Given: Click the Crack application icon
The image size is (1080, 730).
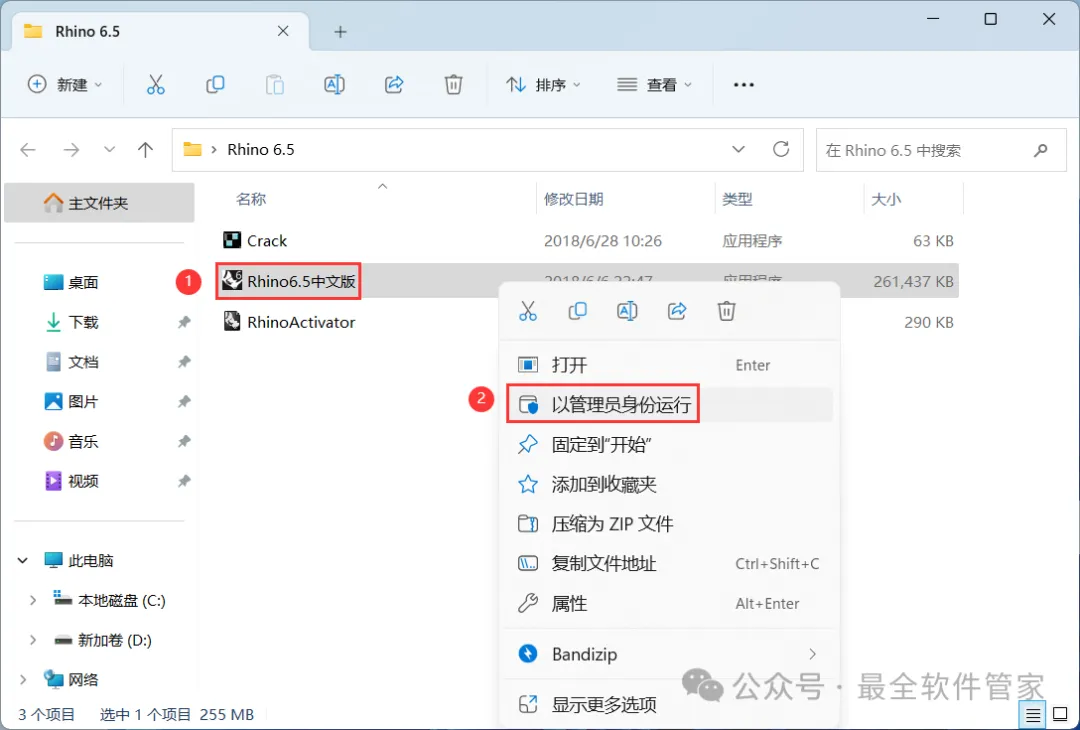Looking at the screenshot, I should pyautogui.click(x=232, y=240).
